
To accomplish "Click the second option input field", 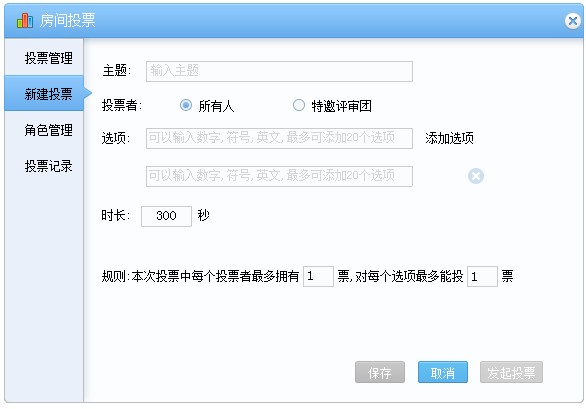I will click(279, 176).
